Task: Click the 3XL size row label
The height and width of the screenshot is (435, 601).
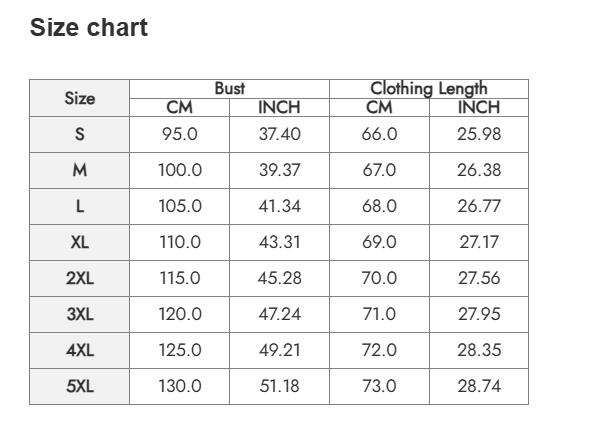Action: 80,314
